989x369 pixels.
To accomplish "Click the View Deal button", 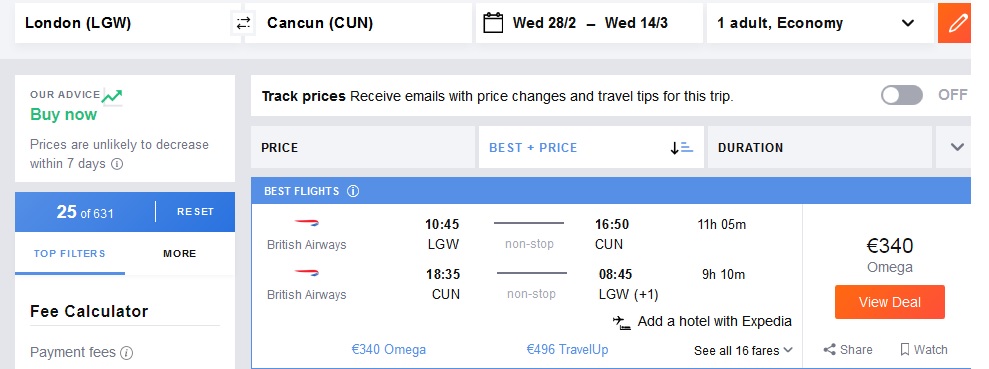I will tap(889, 302).
